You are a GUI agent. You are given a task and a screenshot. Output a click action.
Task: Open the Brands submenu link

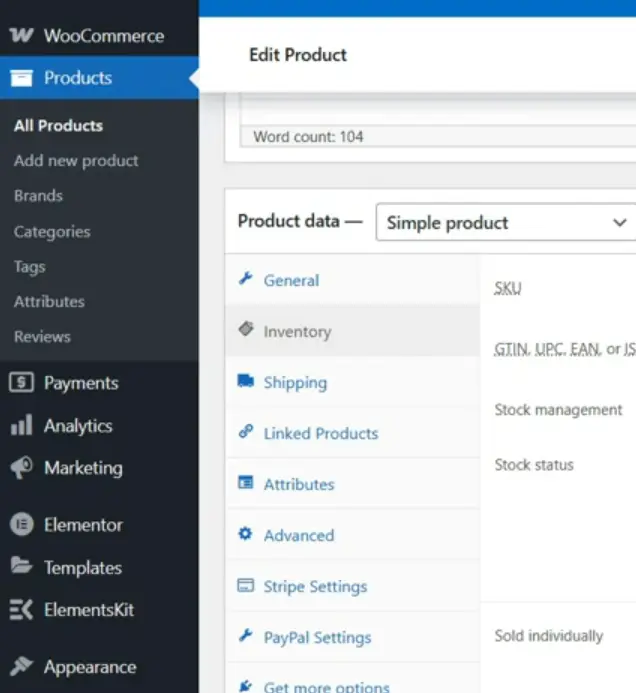(x=38, y=196)
